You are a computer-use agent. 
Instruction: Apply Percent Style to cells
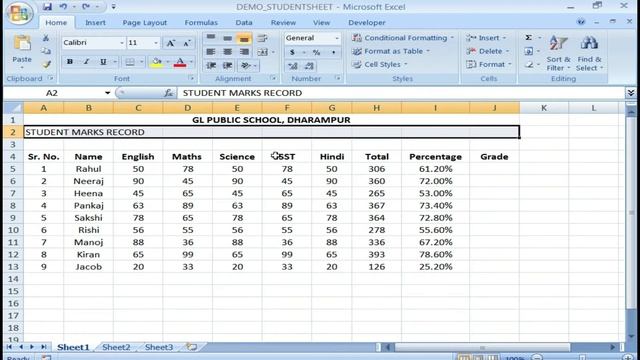click(x=316, y=52)
